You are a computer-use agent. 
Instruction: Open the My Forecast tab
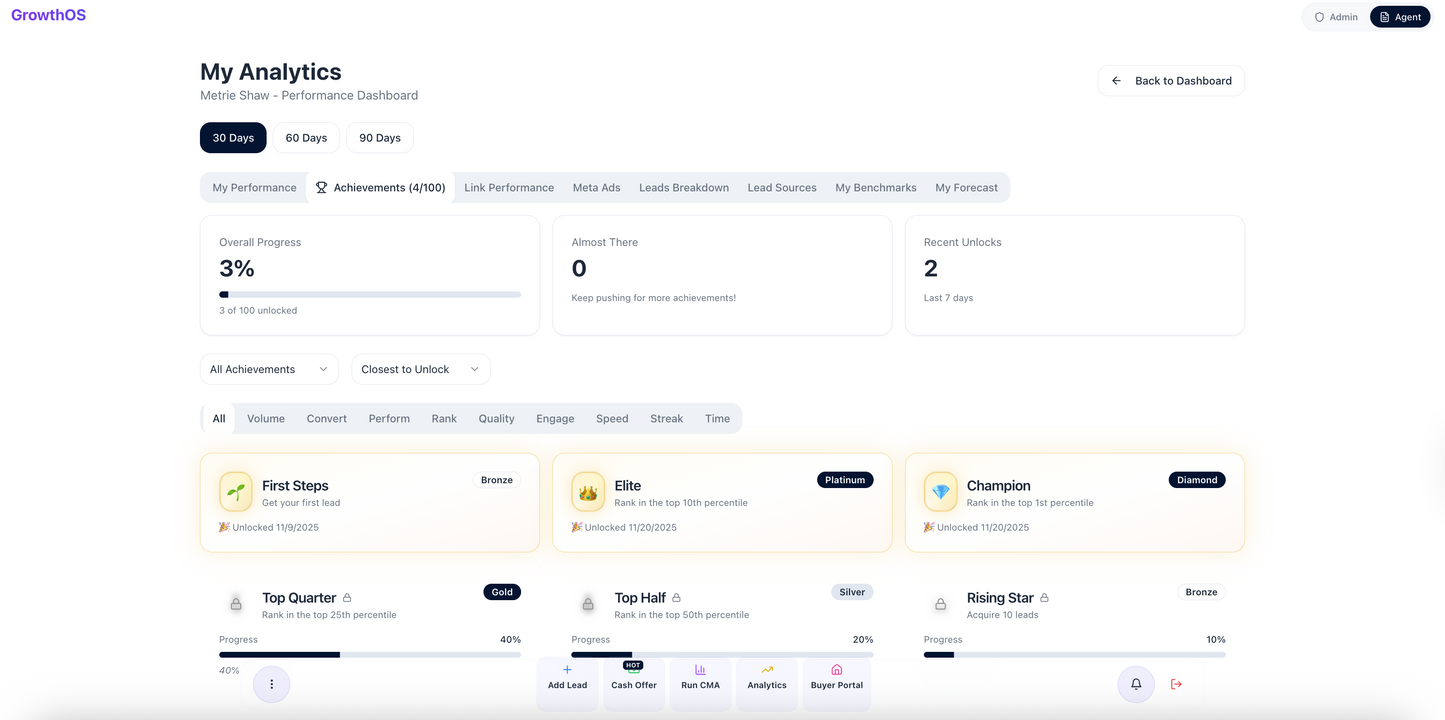pyautogui.click(x=966, y=188)
